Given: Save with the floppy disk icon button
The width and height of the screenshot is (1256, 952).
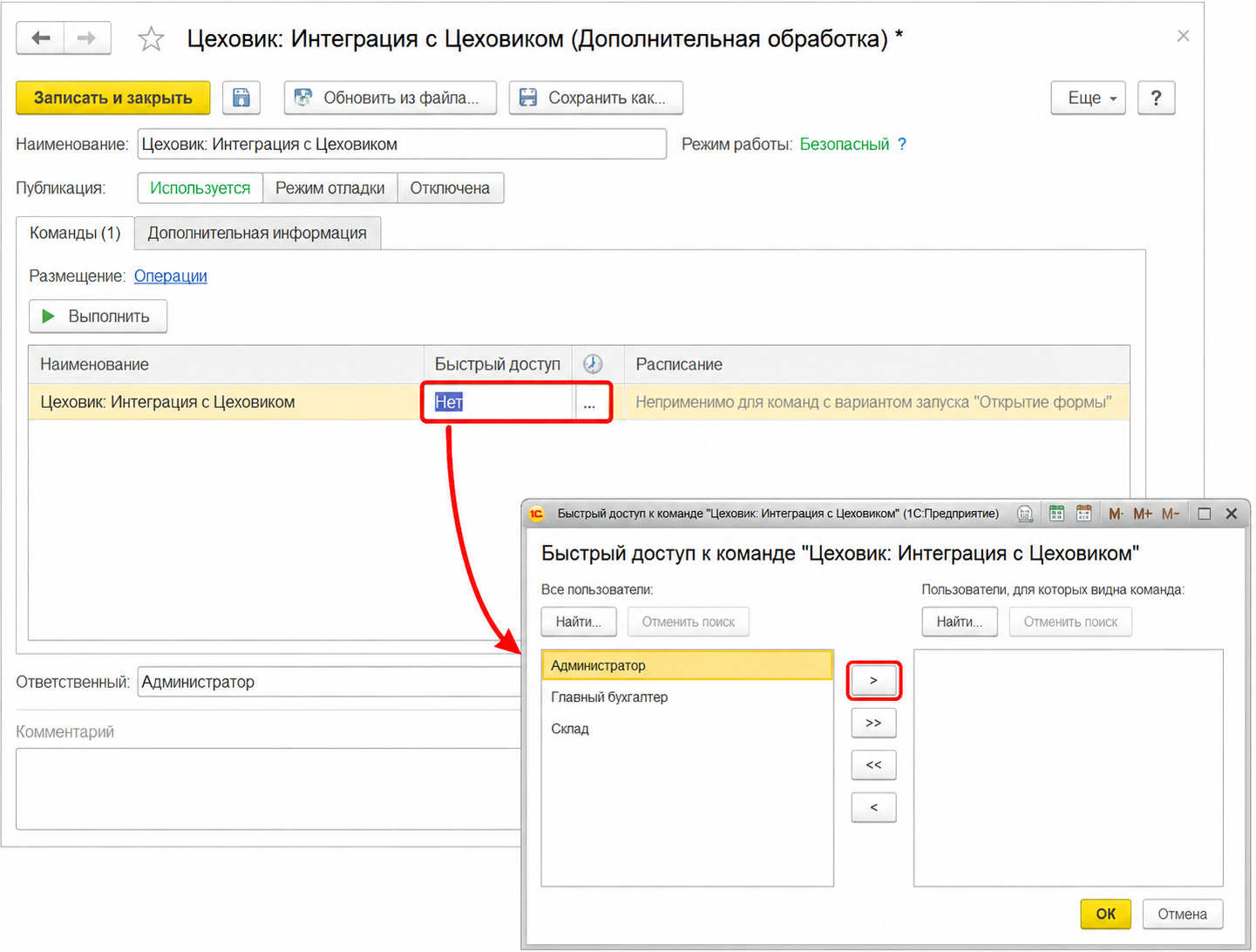Looking at the screenshot, I should click(241, 98).
